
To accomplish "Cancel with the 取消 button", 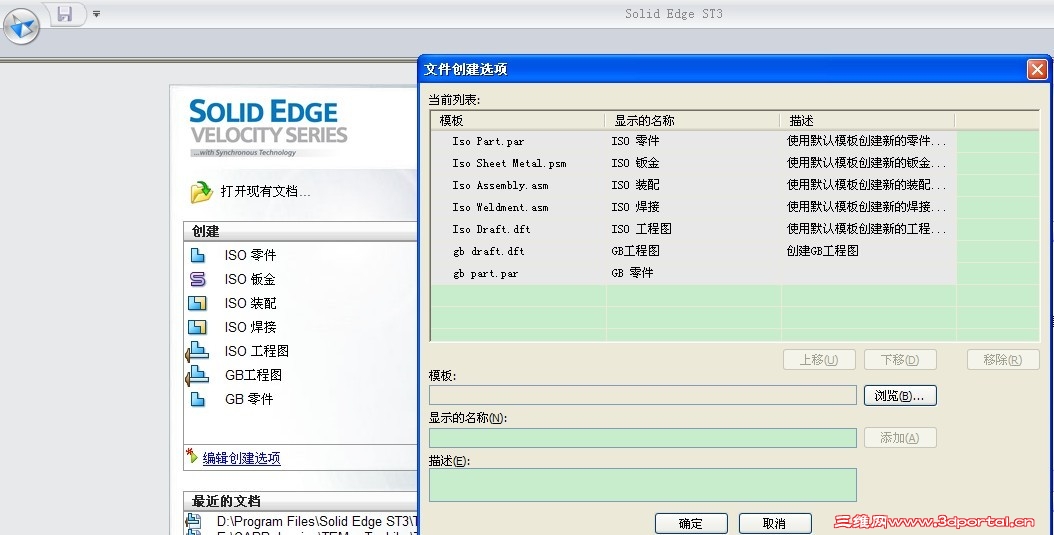I will pos(775,523).
